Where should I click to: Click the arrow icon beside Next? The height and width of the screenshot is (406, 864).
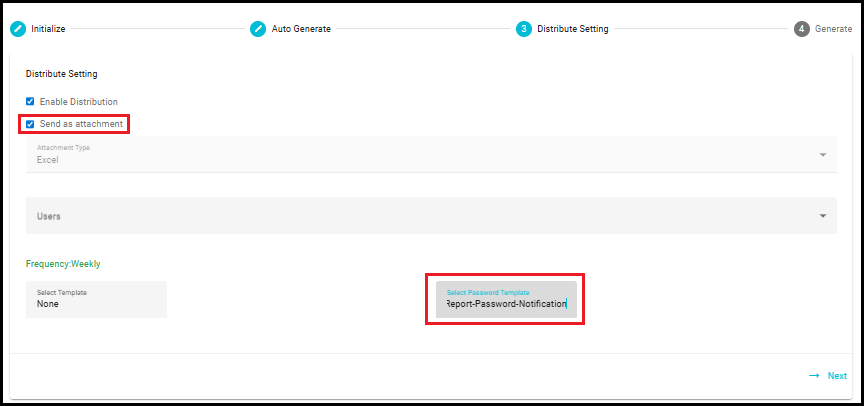(814, 376)
